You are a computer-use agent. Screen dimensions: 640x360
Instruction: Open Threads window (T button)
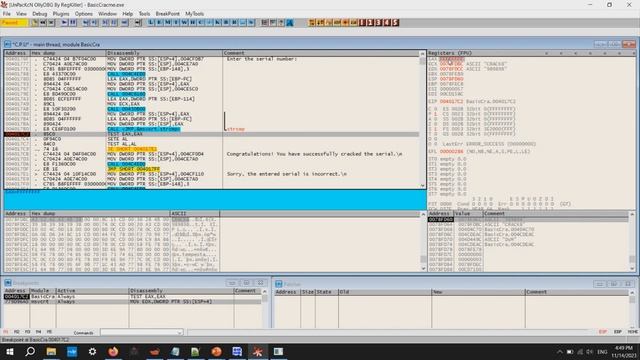pyautogui.click(x=176, y=22)
